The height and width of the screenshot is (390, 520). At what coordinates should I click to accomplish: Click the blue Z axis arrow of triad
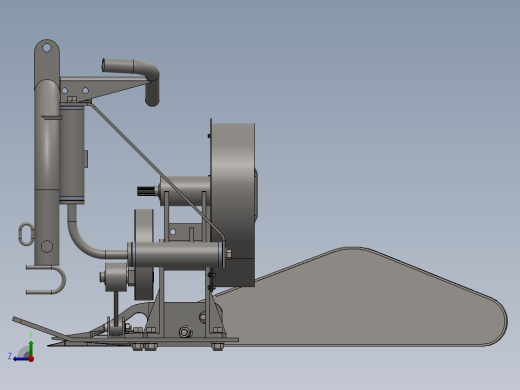tap(21, 359)
